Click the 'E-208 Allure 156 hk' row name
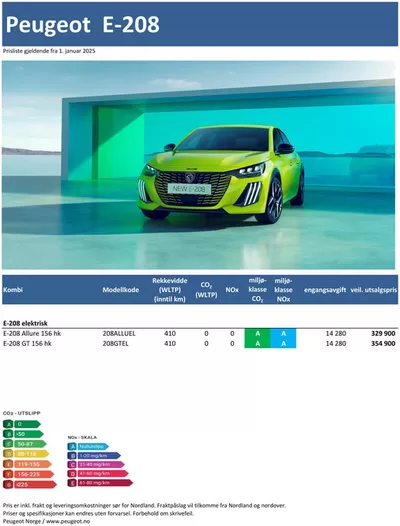This screenshot has width=400, height=526. point(32,333)
